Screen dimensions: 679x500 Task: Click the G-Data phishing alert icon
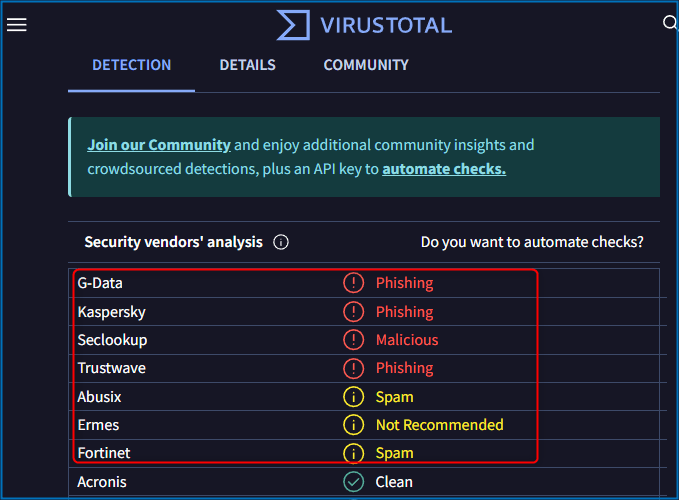(353, 283)
